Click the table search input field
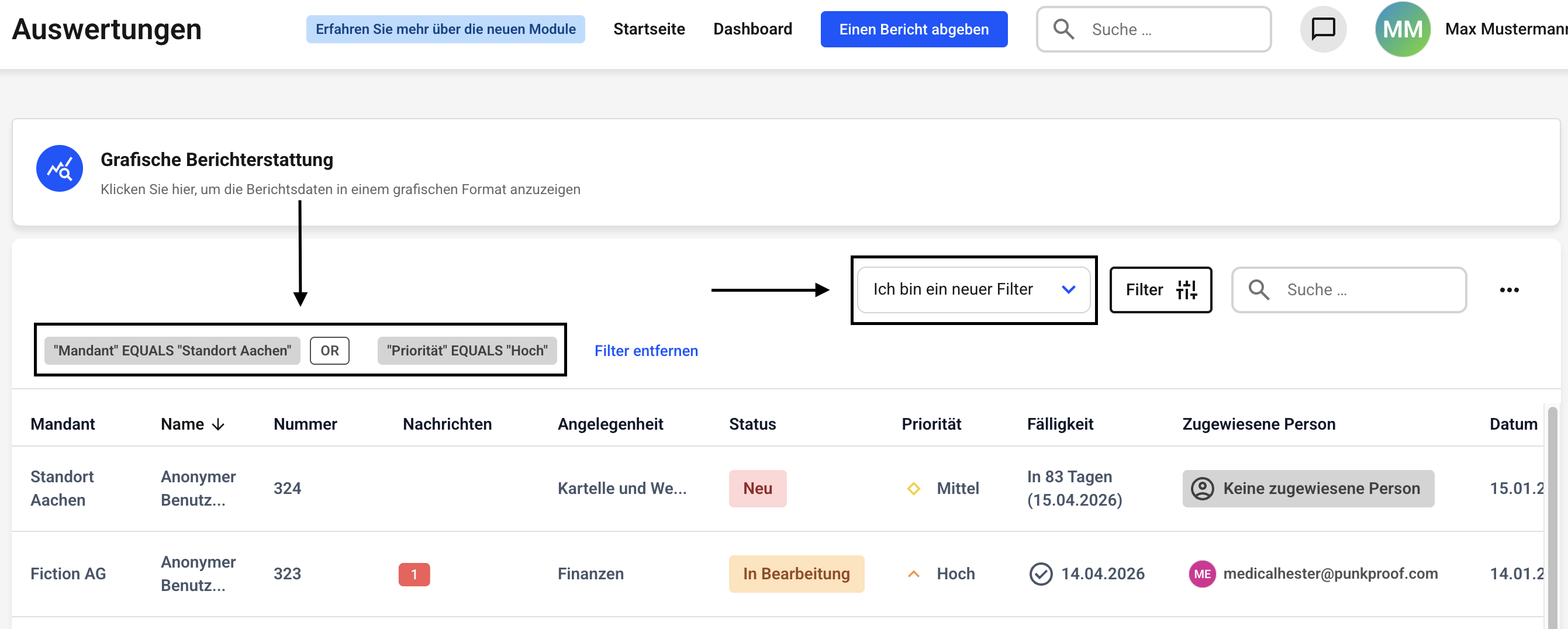Image resolution: width=1568 pixels, height=629 pixels. (1363, 290)
